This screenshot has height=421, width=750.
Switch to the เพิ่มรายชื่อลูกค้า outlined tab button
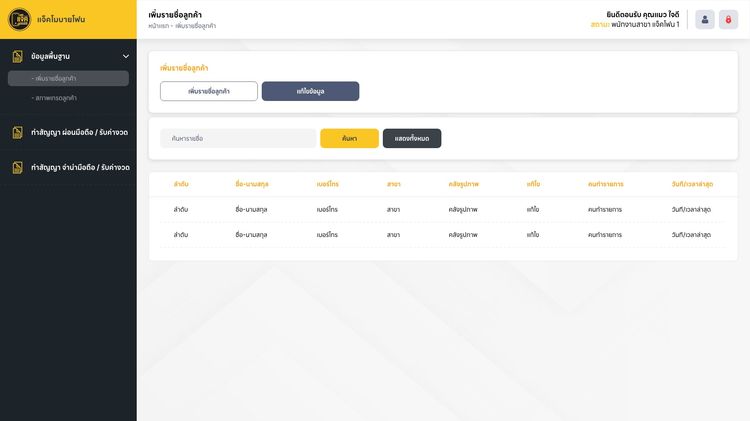209,91
